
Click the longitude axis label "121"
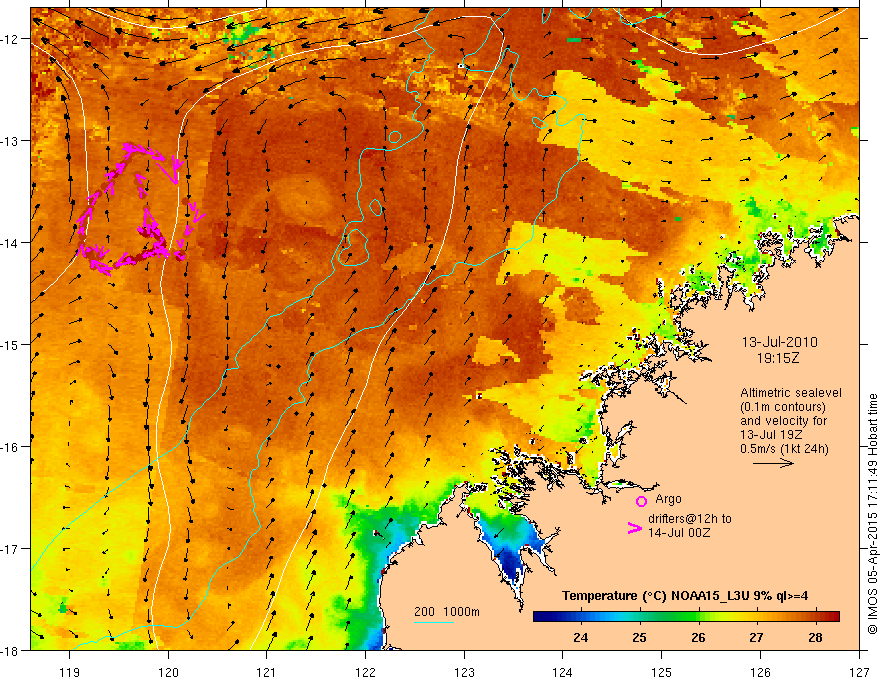click(x=267, y=672)
